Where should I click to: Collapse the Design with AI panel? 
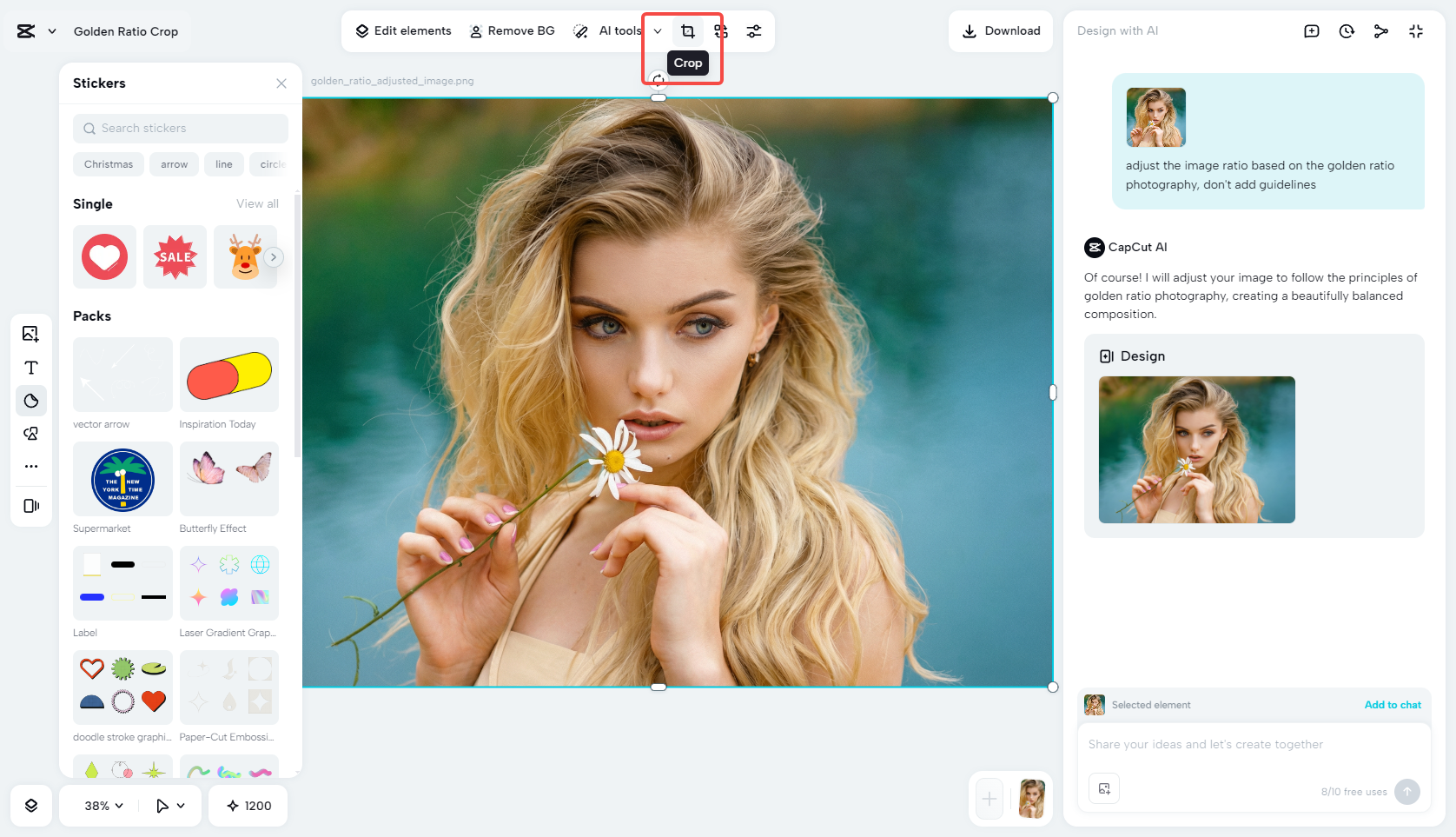tap(1416, 31)
